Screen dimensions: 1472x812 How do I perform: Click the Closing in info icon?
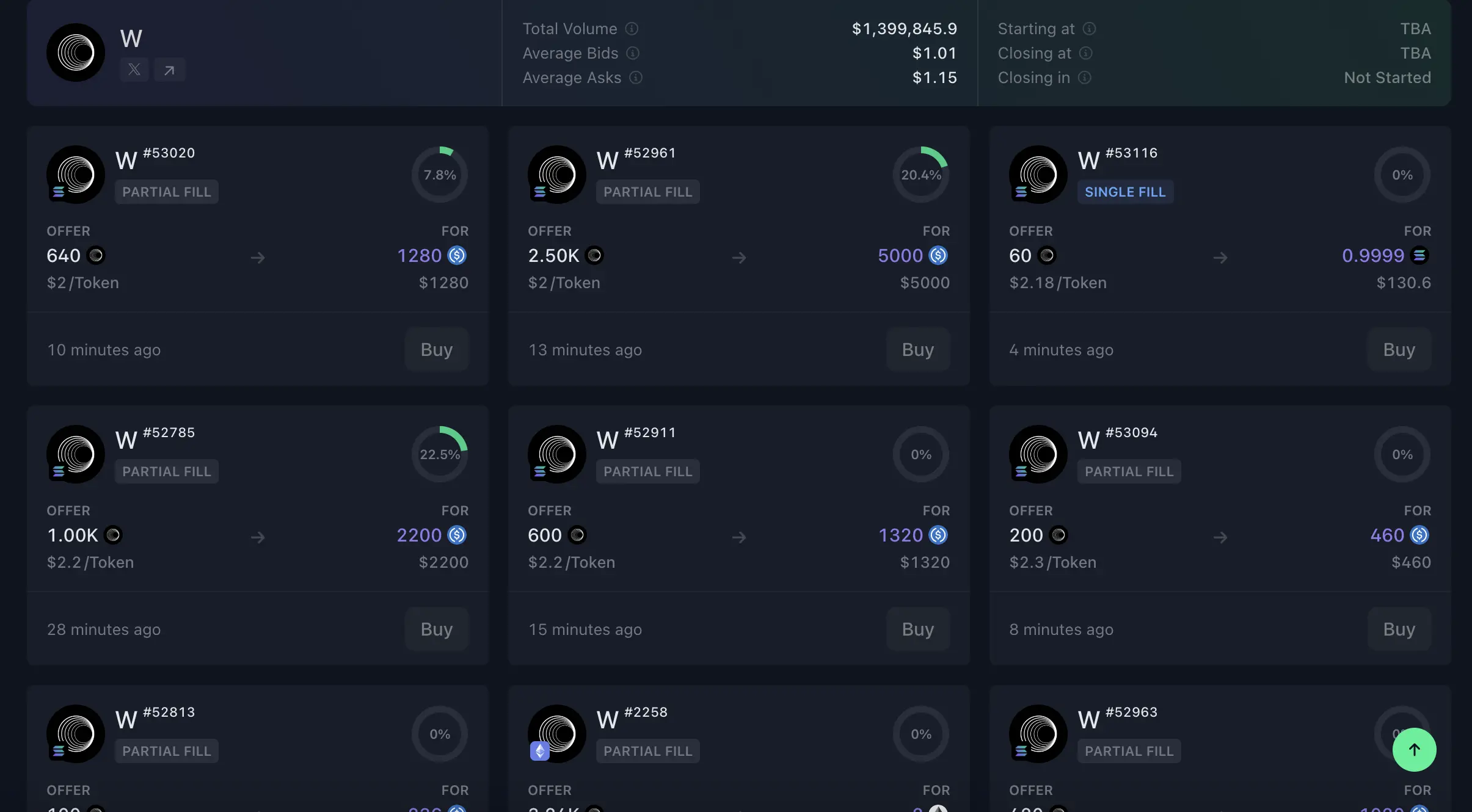pos(1085,78)
